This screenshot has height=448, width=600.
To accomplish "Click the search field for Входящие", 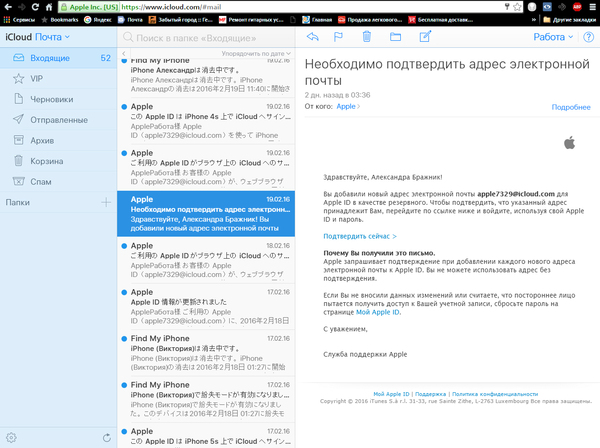I will pos(210,37).
